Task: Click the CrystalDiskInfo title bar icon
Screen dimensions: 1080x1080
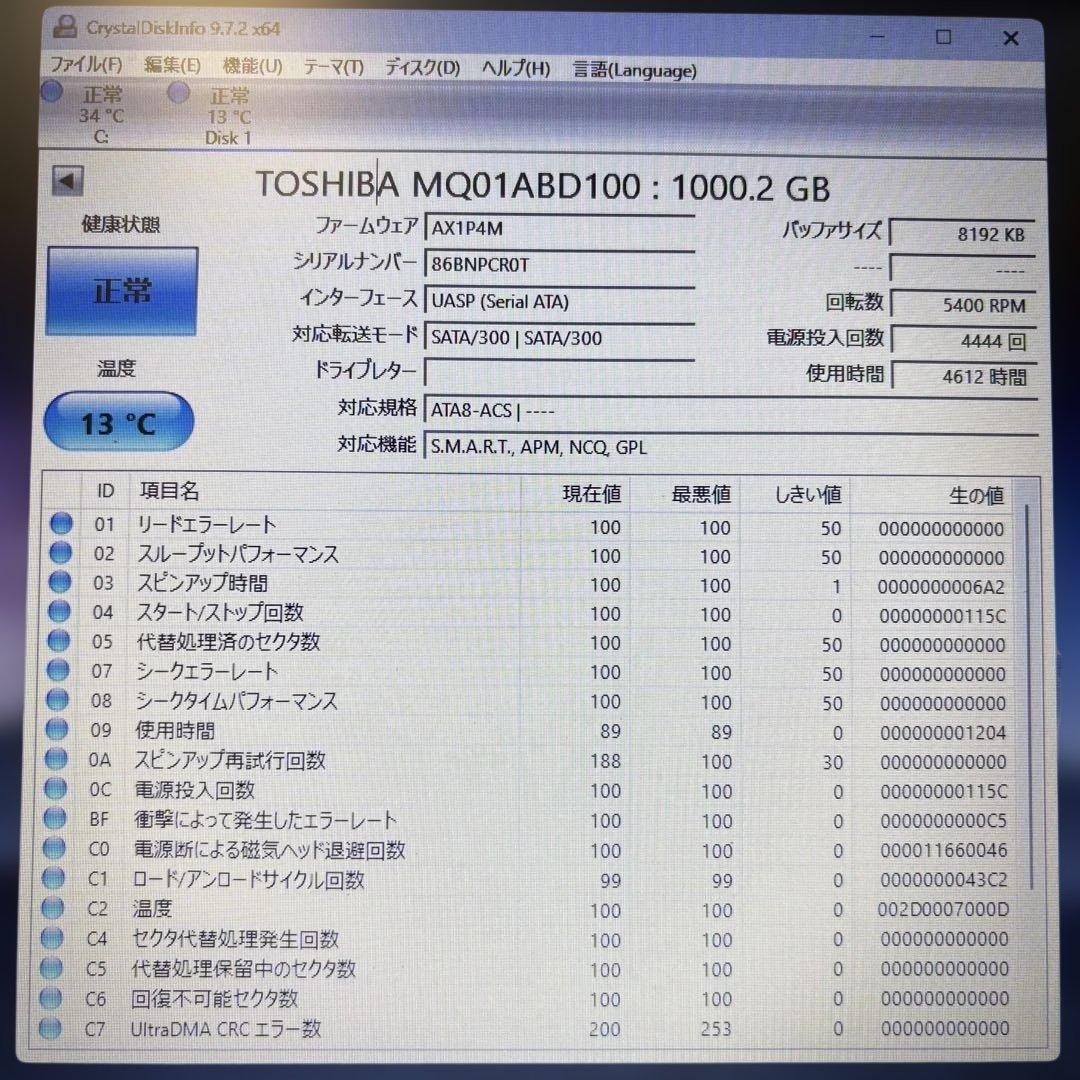Action: point(65,27)
